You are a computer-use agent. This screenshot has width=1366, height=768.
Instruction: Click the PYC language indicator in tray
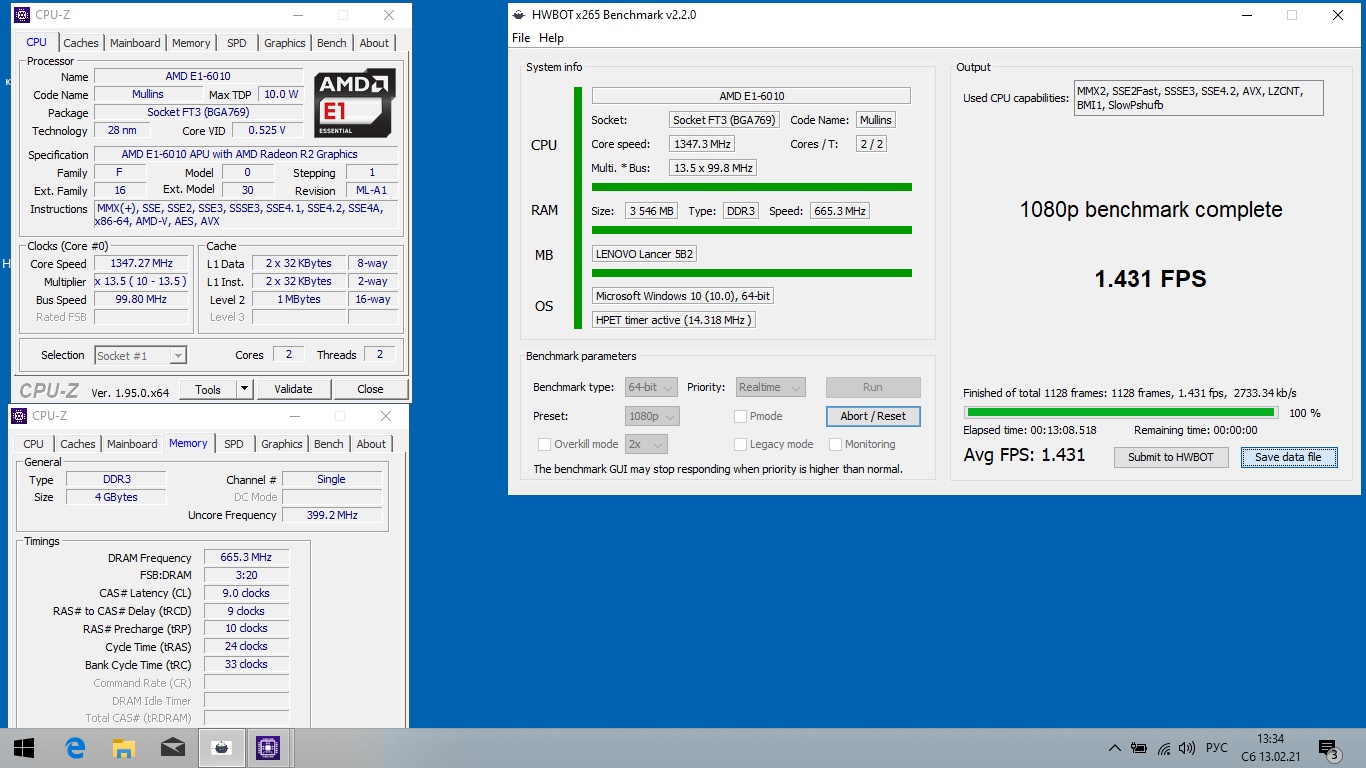click(x=1216, y=748)
